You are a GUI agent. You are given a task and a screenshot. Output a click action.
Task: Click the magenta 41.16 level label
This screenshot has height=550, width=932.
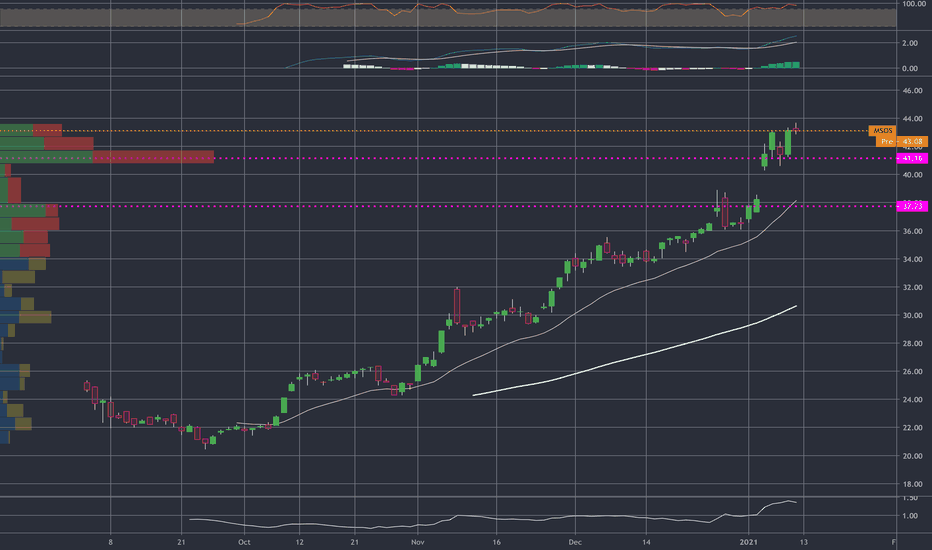912,158
